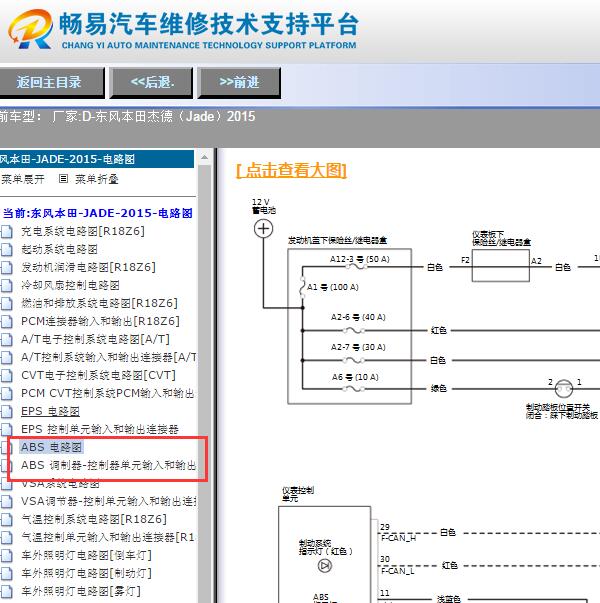
Task: Click the 12V battery plus symbol in diagram
Action: (263, 229)
